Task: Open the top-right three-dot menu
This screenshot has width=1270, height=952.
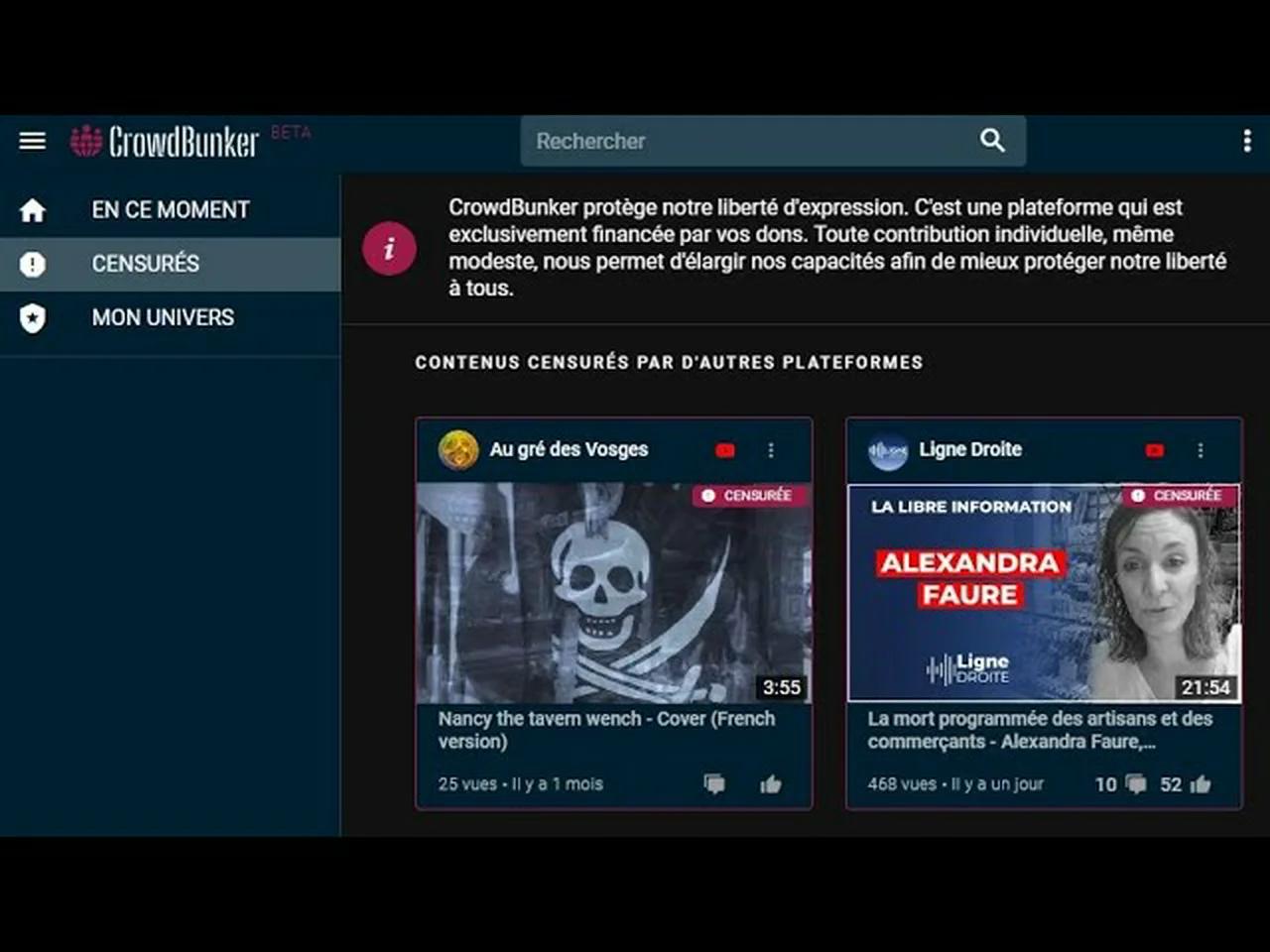Action: pyautogui.click(x=1247, y=140)
